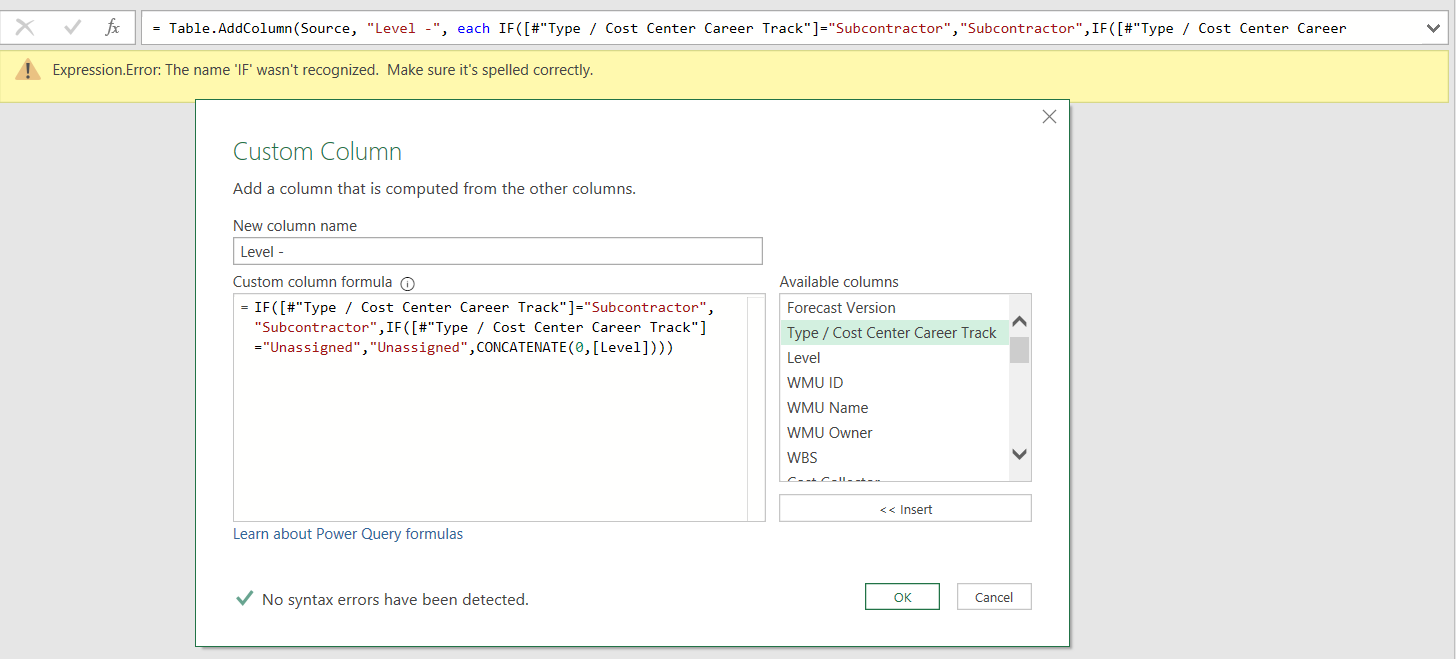Open Learn about Power Query formulas link

coord(348,534)
